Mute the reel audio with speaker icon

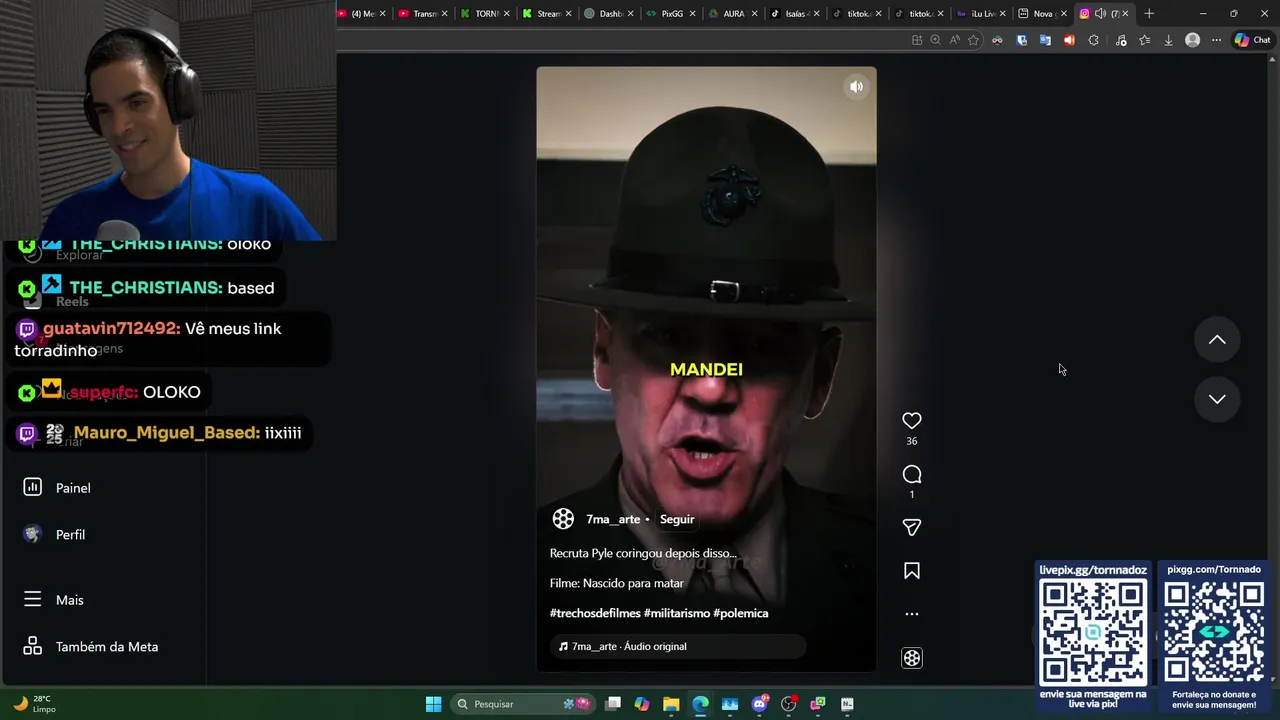[856, 87]
